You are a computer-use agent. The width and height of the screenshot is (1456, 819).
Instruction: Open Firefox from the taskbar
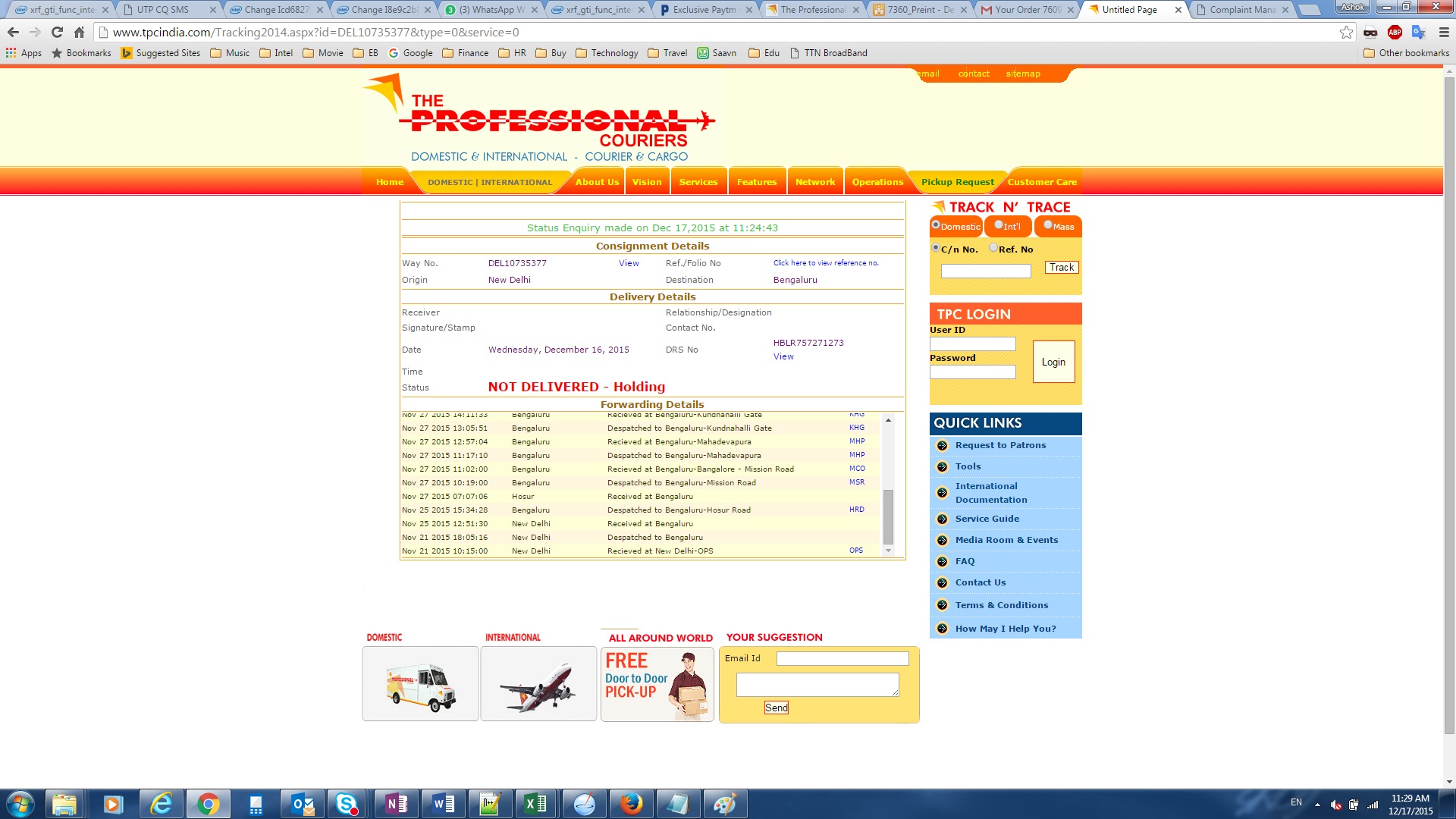point(631,804)
